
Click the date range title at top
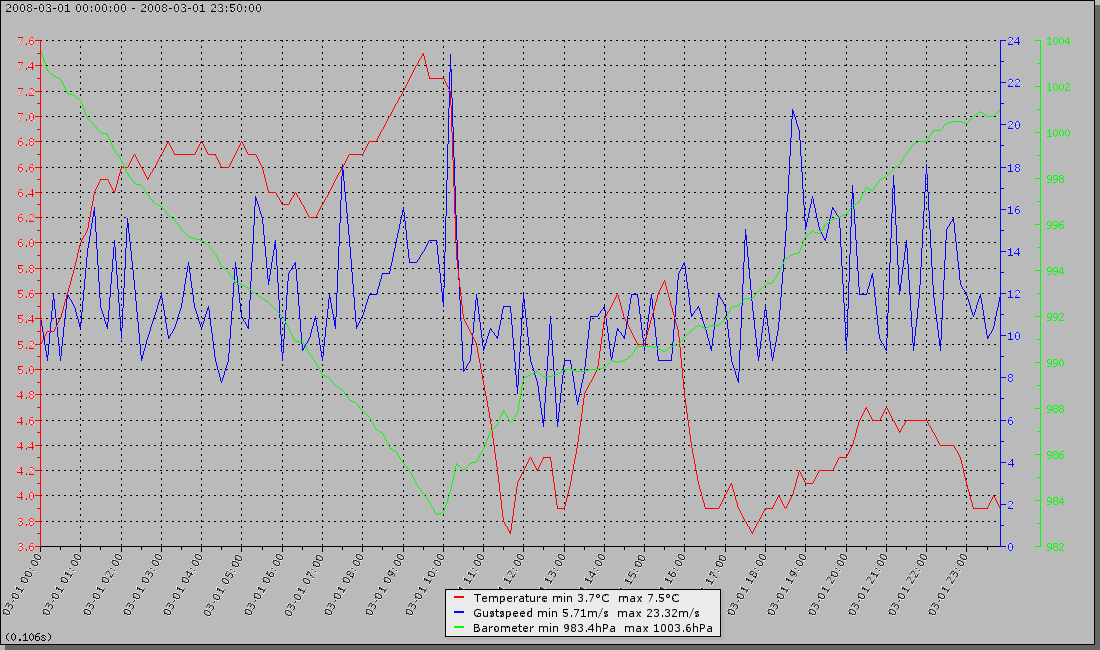click(133, 8)
